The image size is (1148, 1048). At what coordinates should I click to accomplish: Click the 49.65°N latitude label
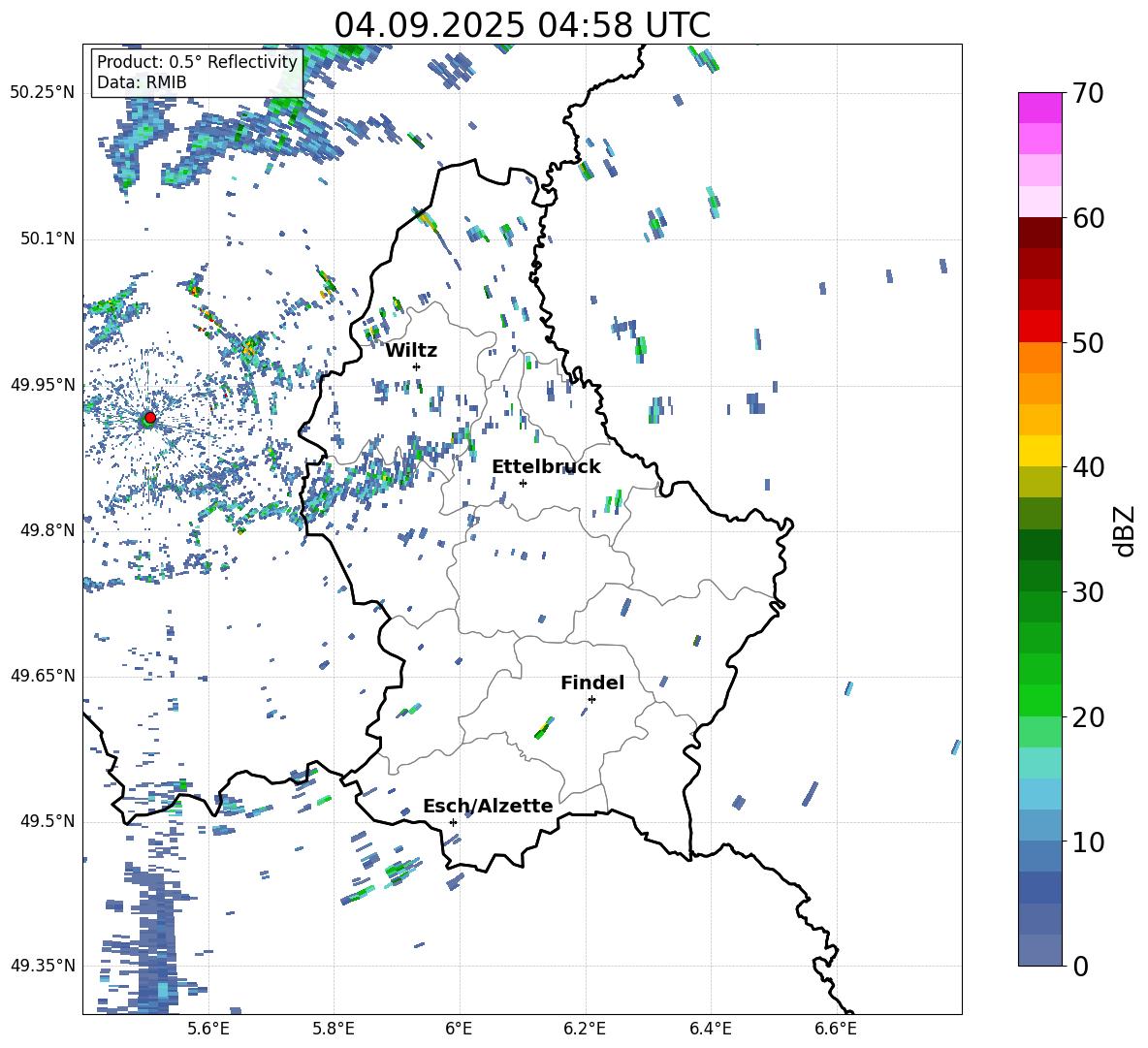[43, 676]
